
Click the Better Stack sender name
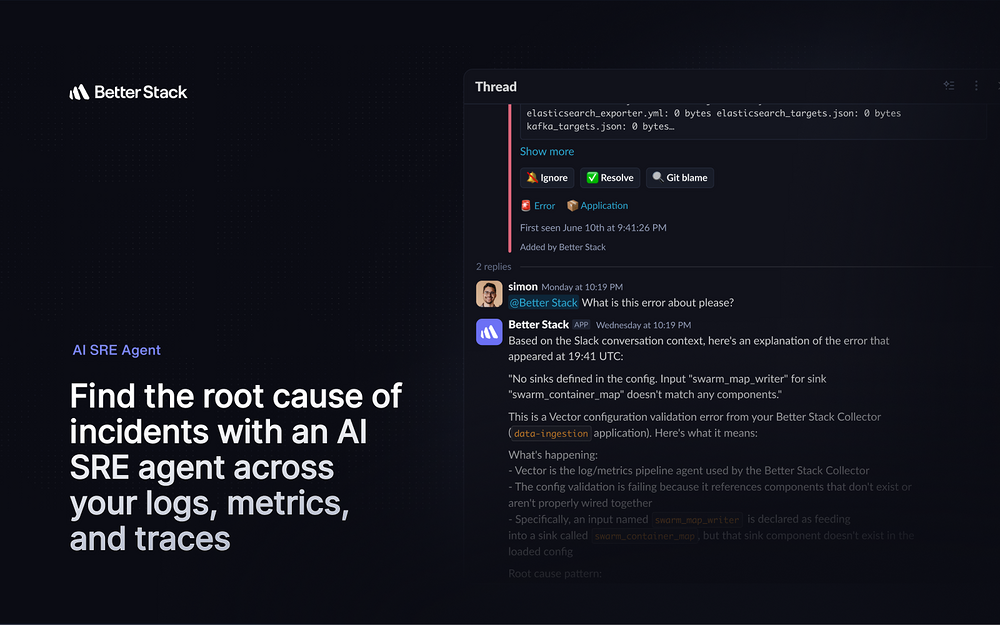[538, 325]
